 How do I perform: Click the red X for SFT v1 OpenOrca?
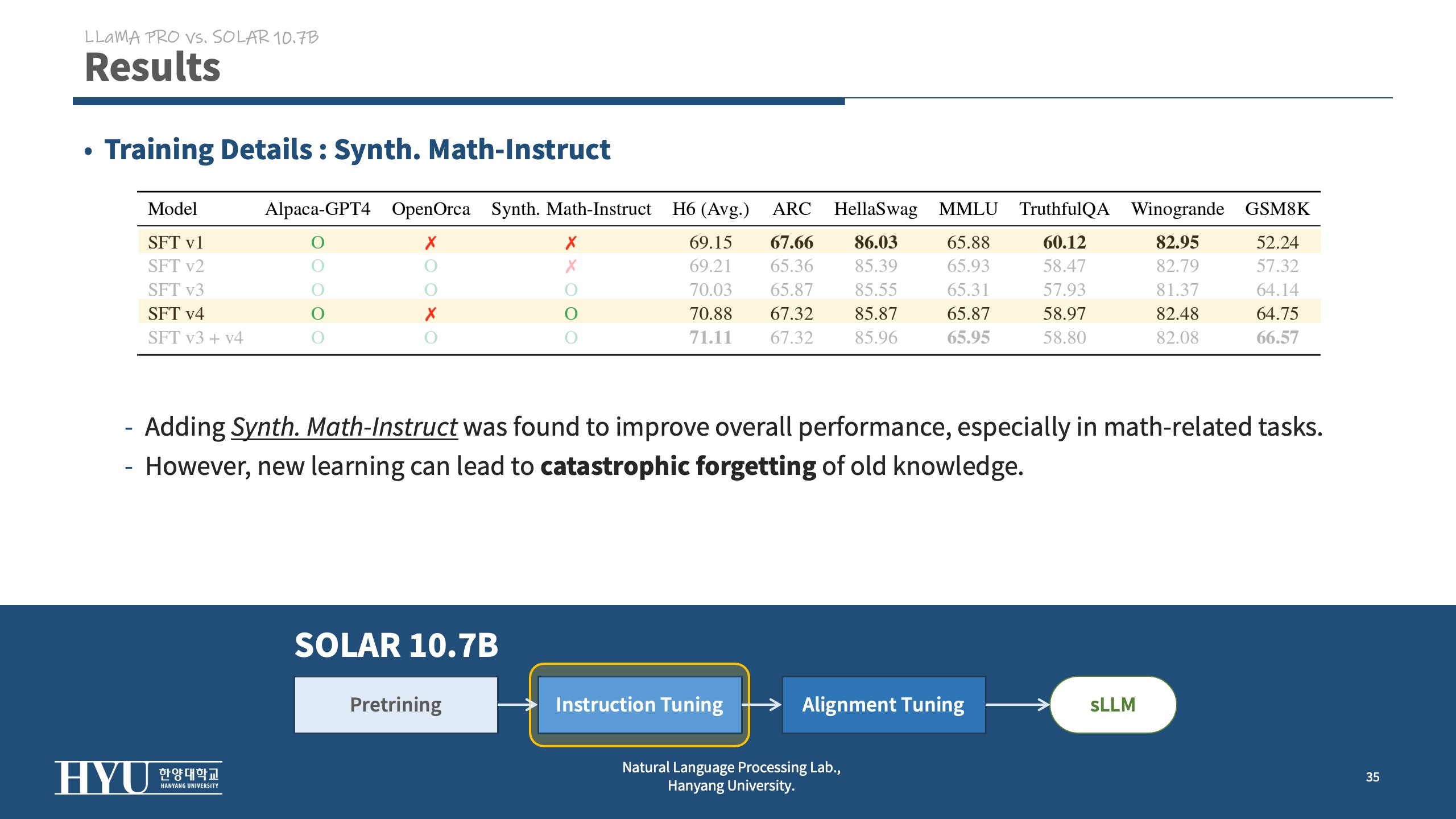[431, 243]
